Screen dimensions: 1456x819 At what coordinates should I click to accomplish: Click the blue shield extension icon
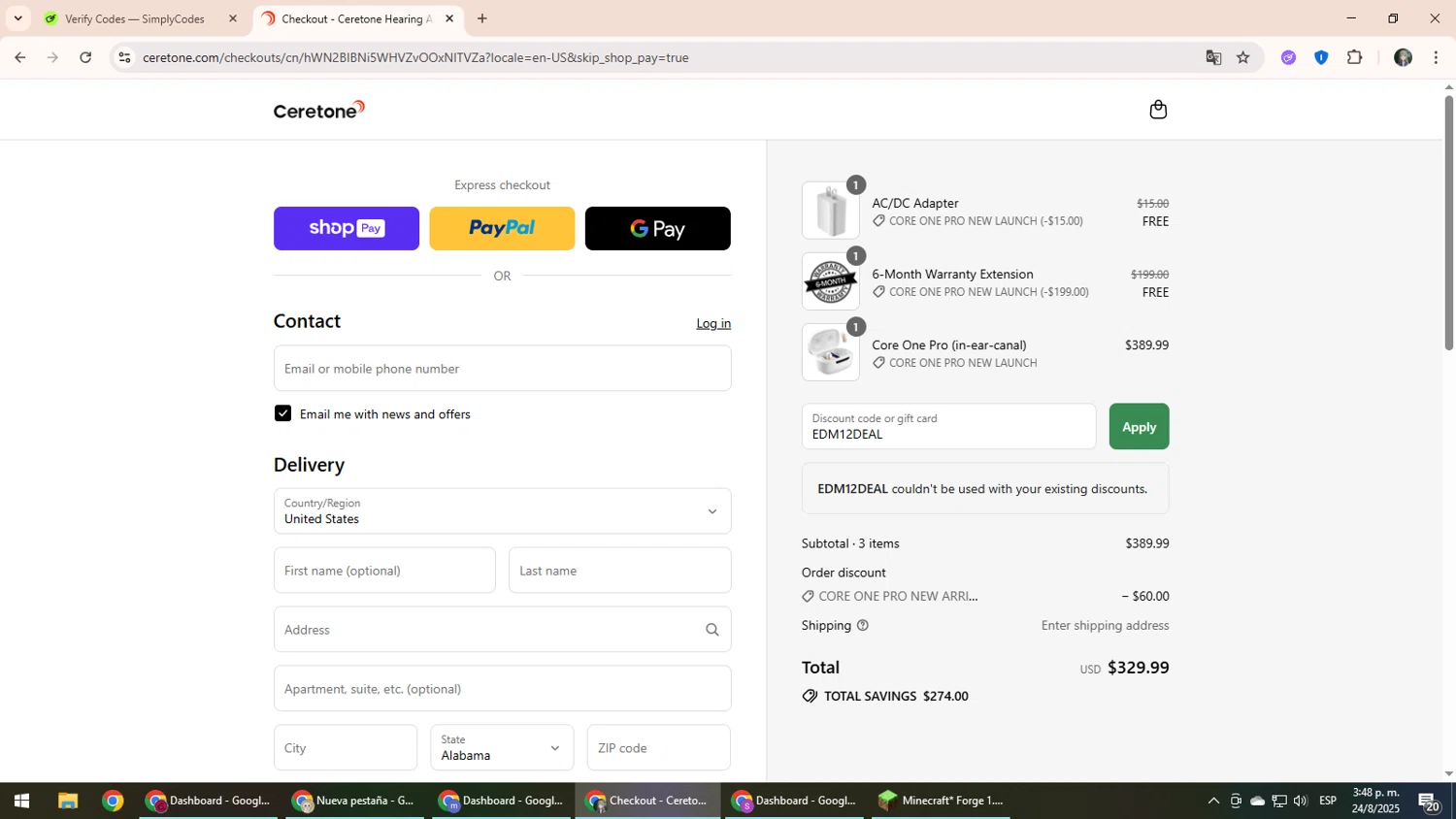point(1321,58)
